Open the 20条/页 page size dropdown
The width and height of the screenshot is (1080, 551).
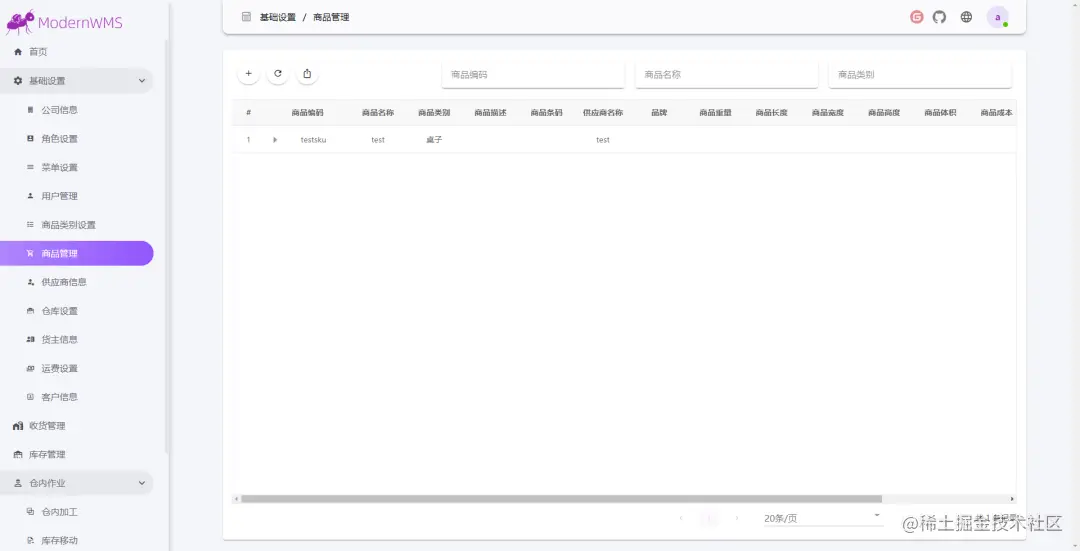[823, 518]
